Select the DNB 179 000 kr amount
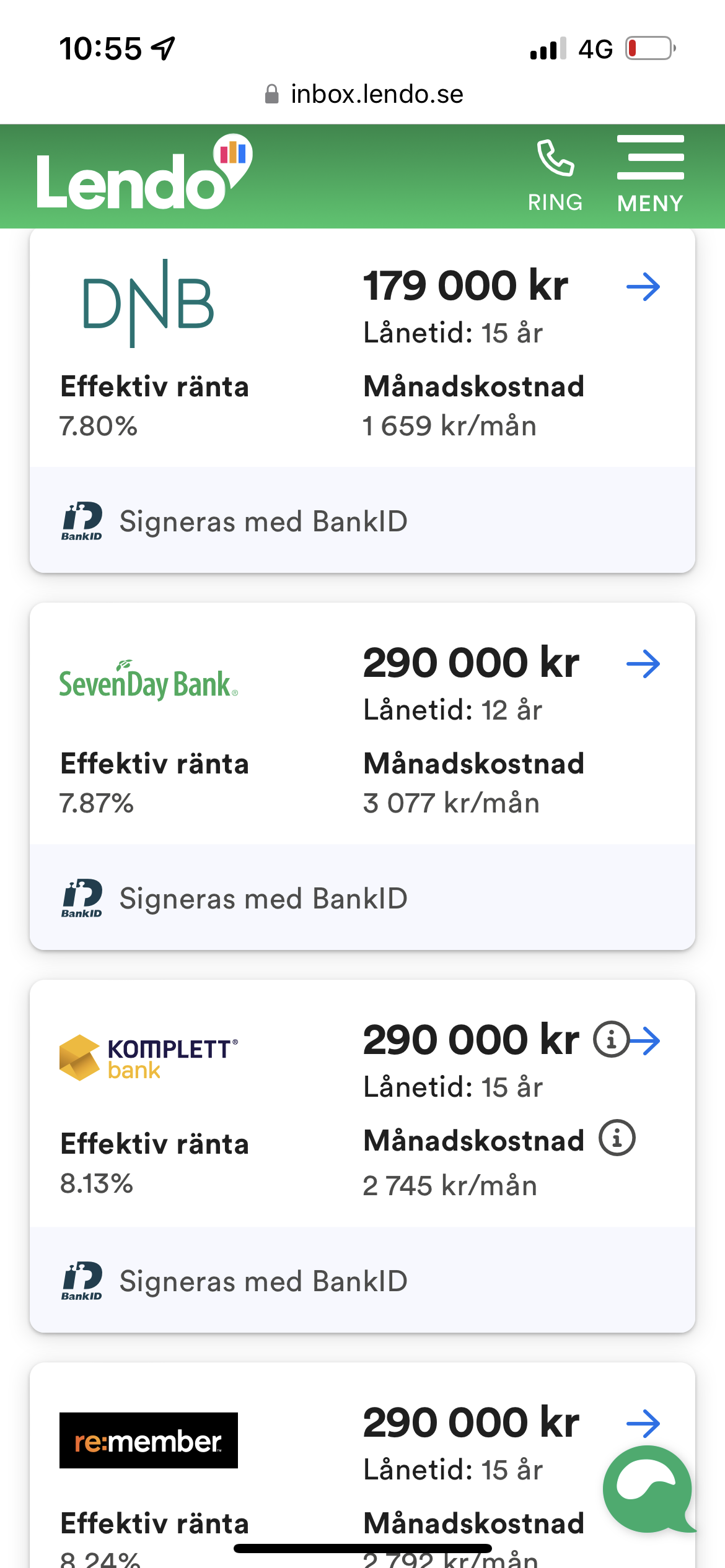Image resolution: width=725 pixels, height=1568 pixels. [465, 286]
